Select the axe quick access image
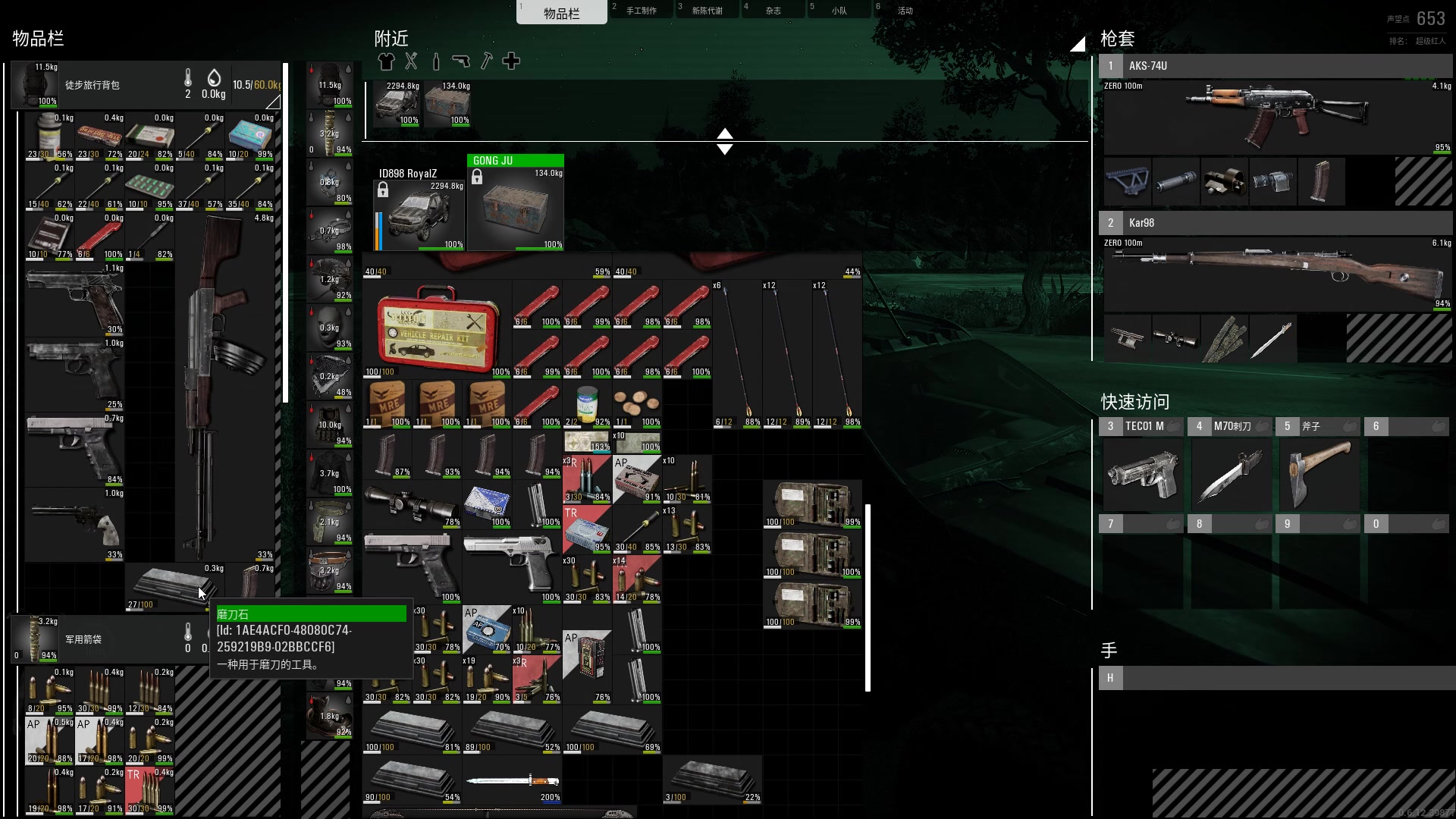The height and width of the screenshot is (819, 1456). [x=1319, y=475]
